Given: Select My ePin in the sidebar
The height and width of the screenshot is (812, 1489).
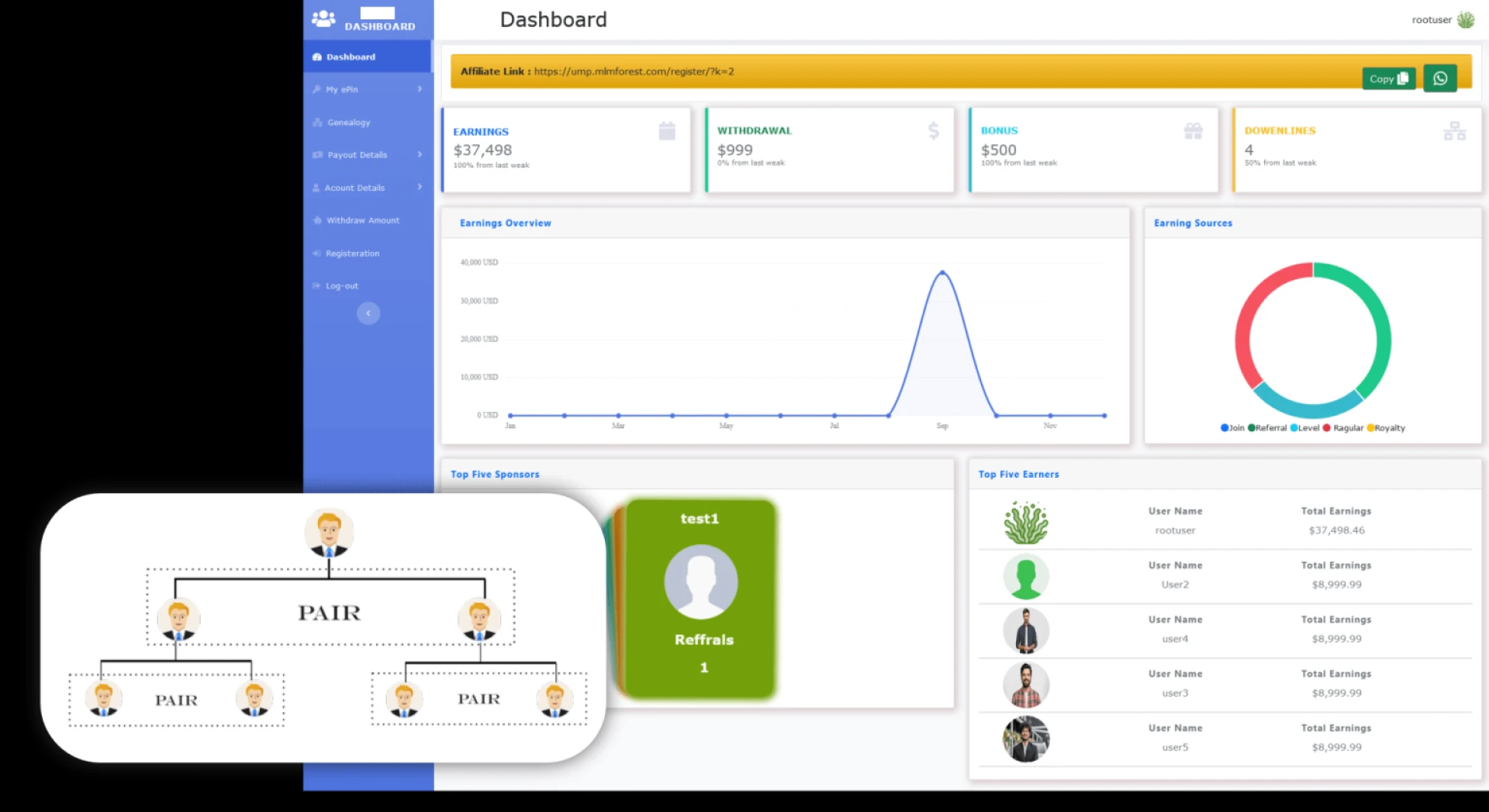Looking at the screenshot, I should [x=341, y=89].
